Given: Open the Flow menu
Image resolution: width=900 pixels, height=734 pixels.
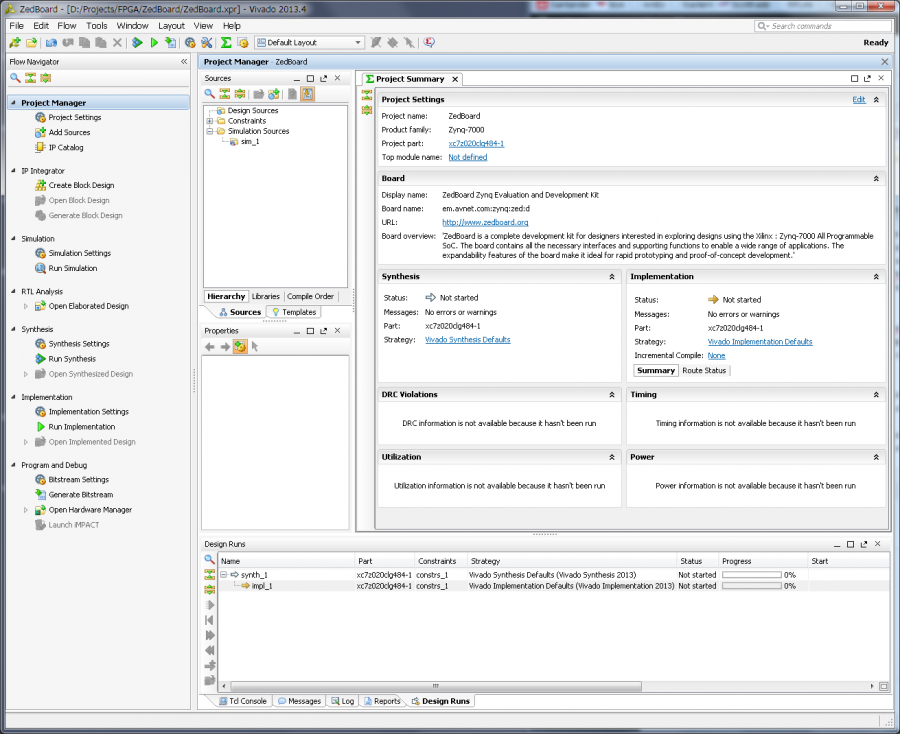Looking at the screenshot, I should (x=67, y=26).
